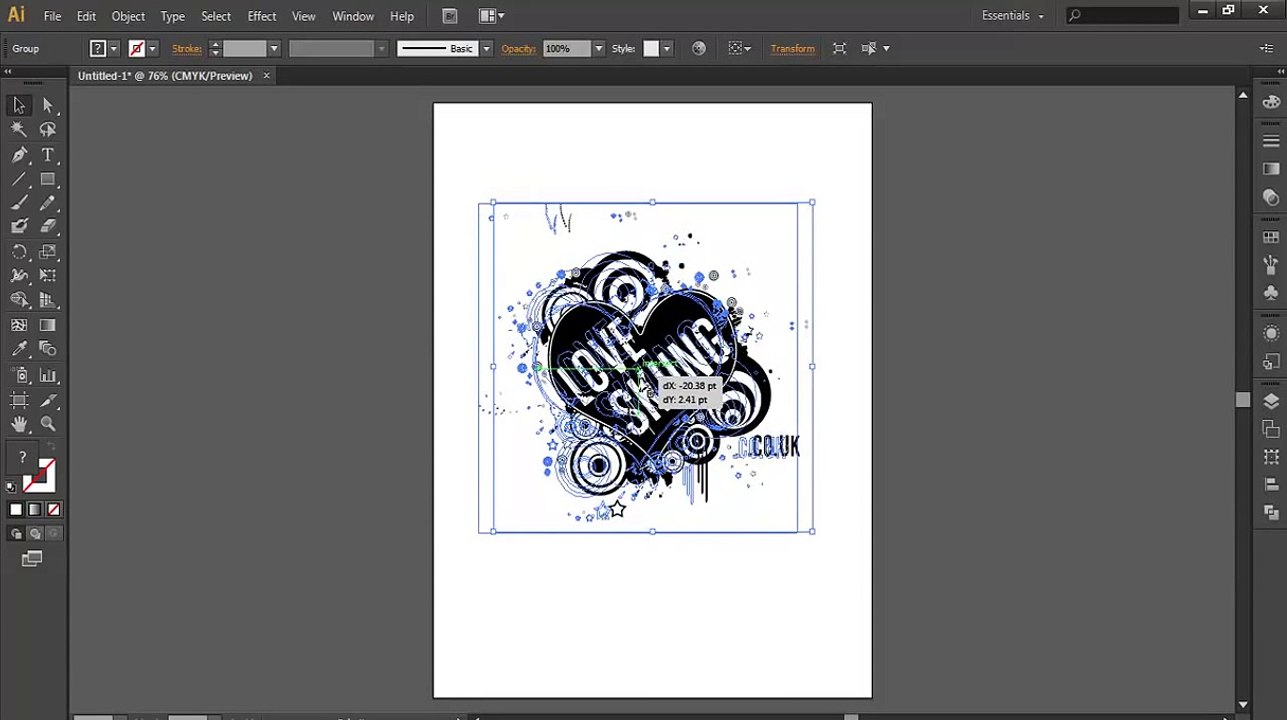
Task: Select the Scale tool
Action: click(47, 252)
